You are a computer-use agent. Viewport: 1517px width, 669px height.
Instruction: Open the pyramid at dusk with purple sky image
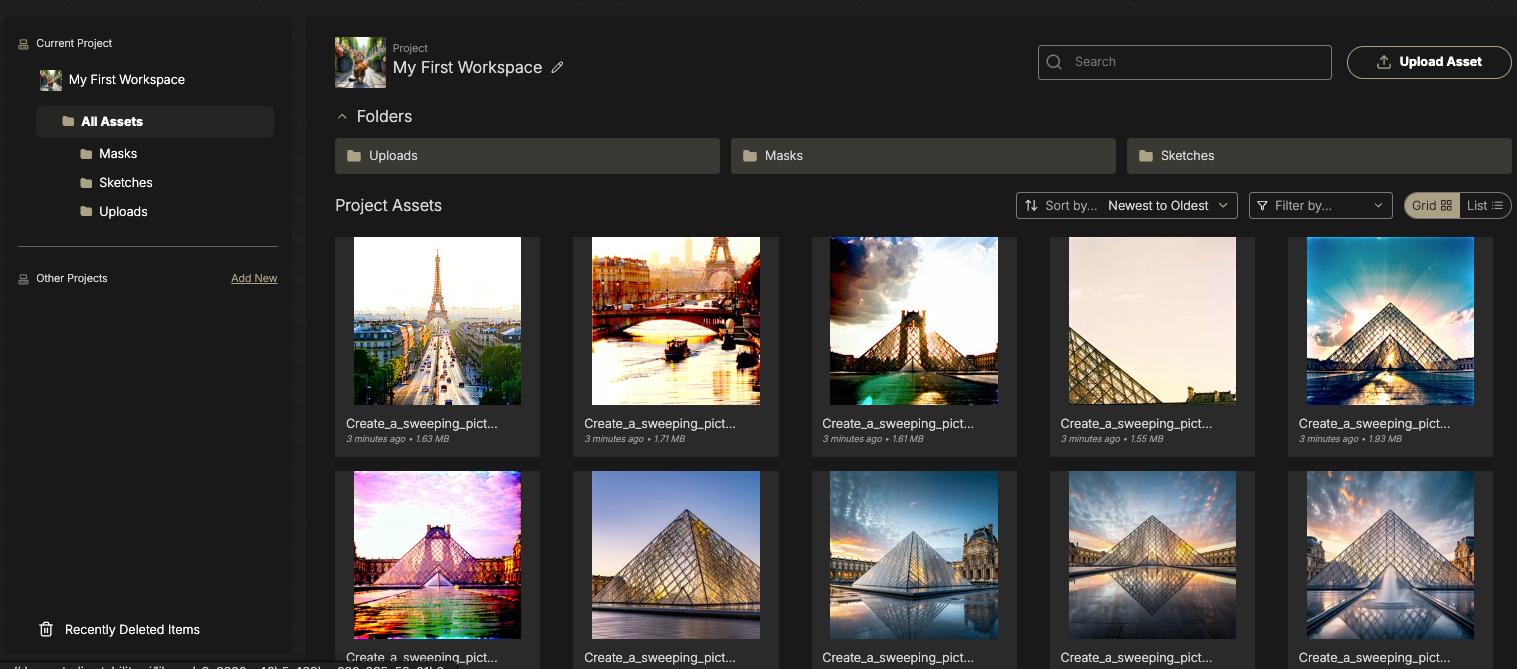coord(676,555)
